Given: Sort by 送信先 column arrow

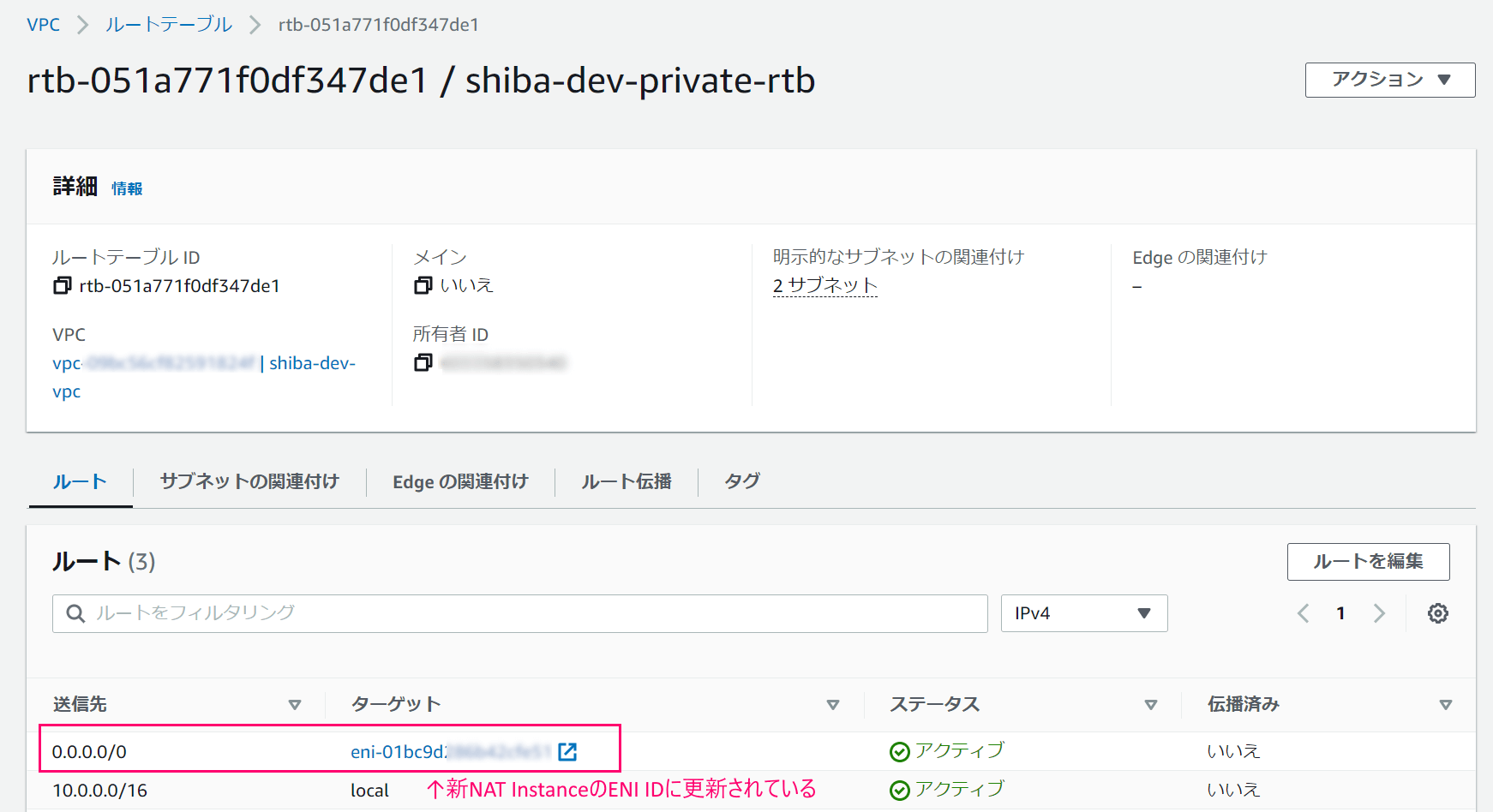Looking at the screenshot, I should (x=295, y=705).
